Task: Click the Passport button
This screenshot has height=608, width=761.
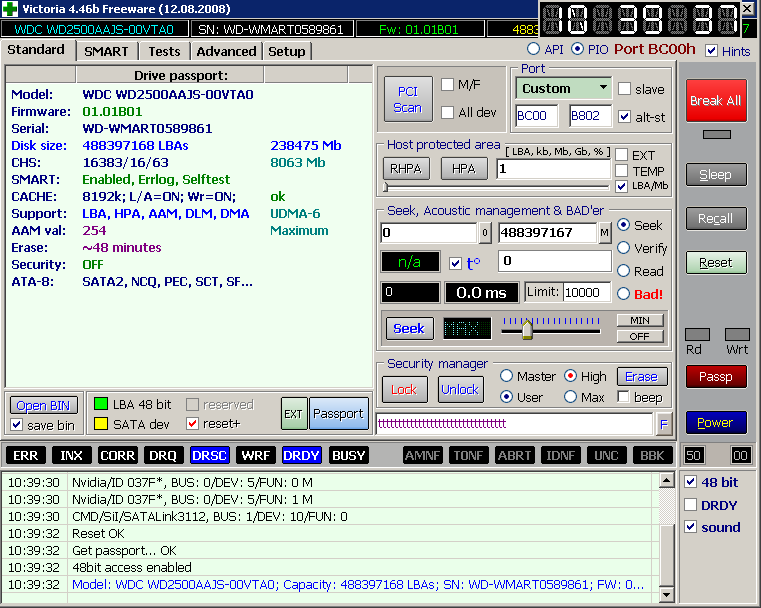Action: 338,414
